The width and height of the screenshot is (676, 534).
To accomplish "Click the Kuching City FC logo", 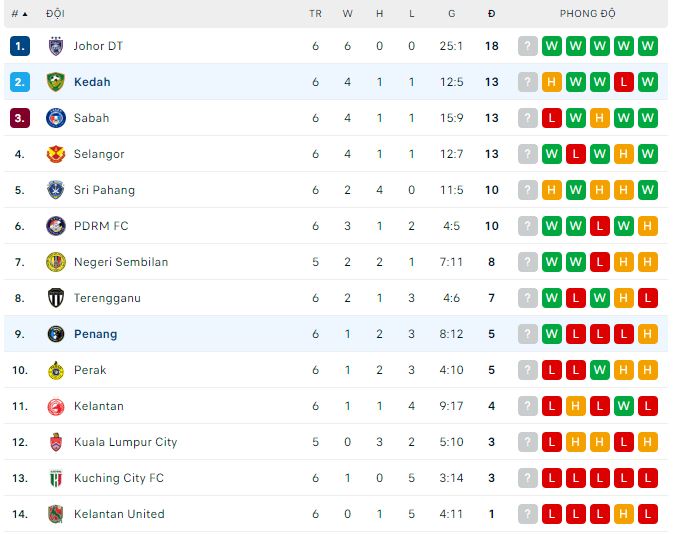I will pos(55,478).
